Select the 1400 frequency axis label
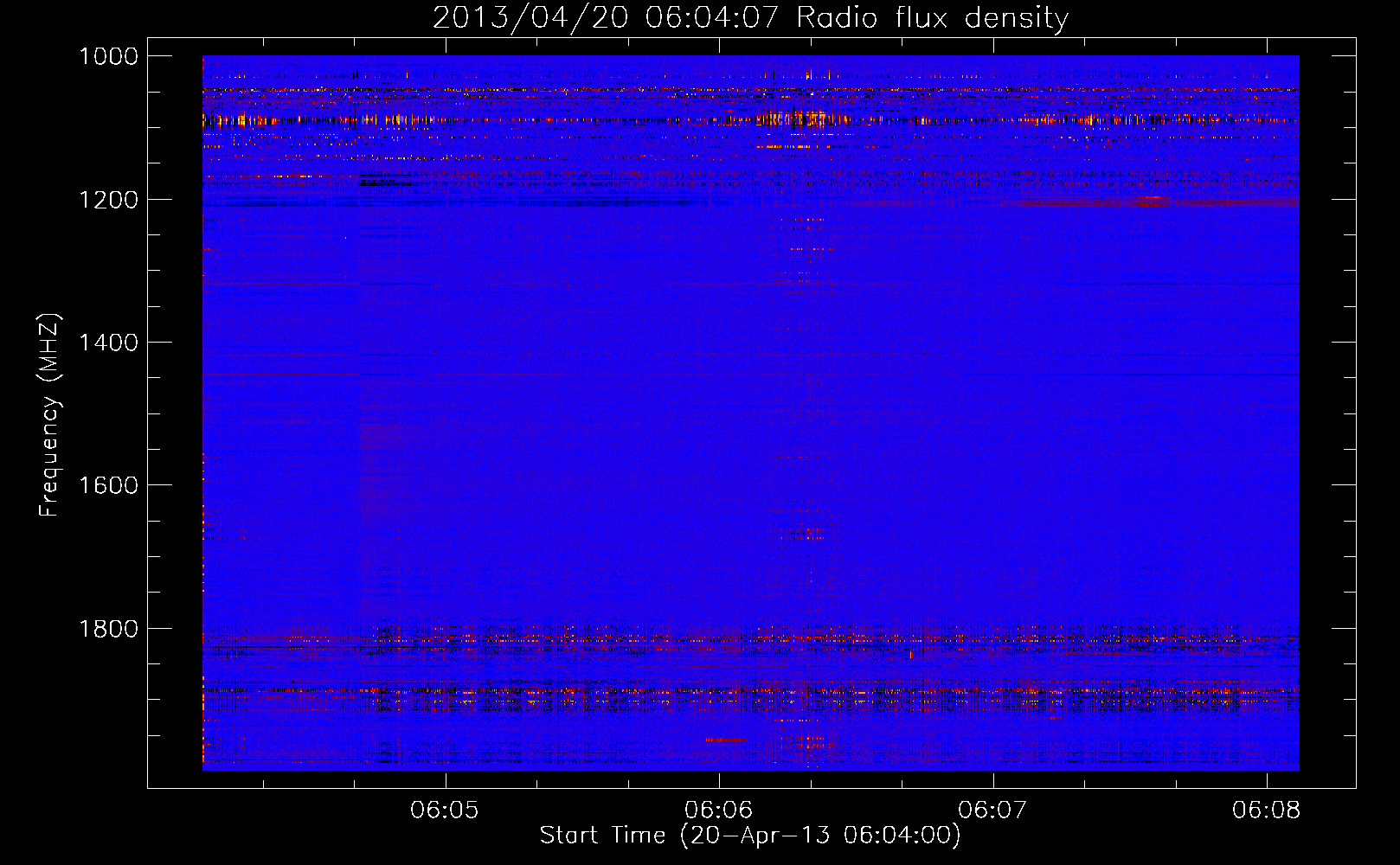This screenshot has width=1400, height=865. point(108,343)
